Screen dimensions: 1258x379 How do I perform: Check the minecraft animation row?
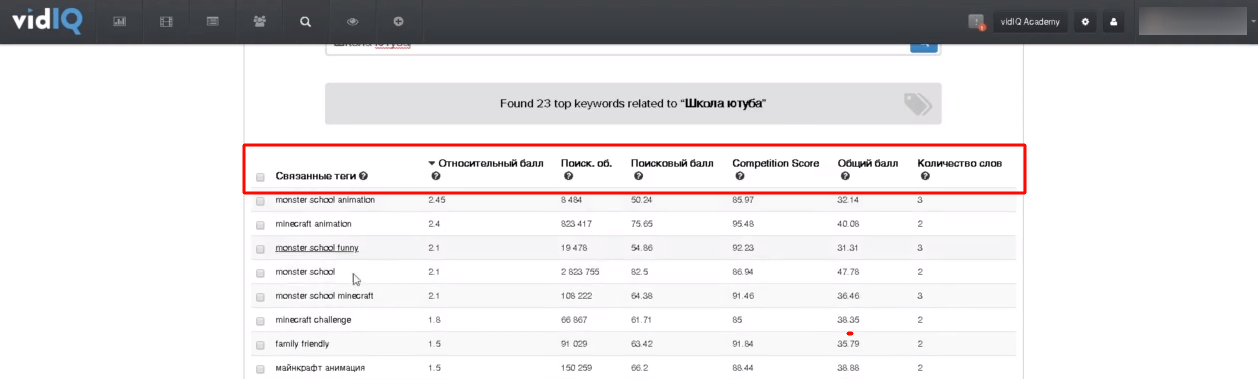pyautogui.click(x=260, y=225)
